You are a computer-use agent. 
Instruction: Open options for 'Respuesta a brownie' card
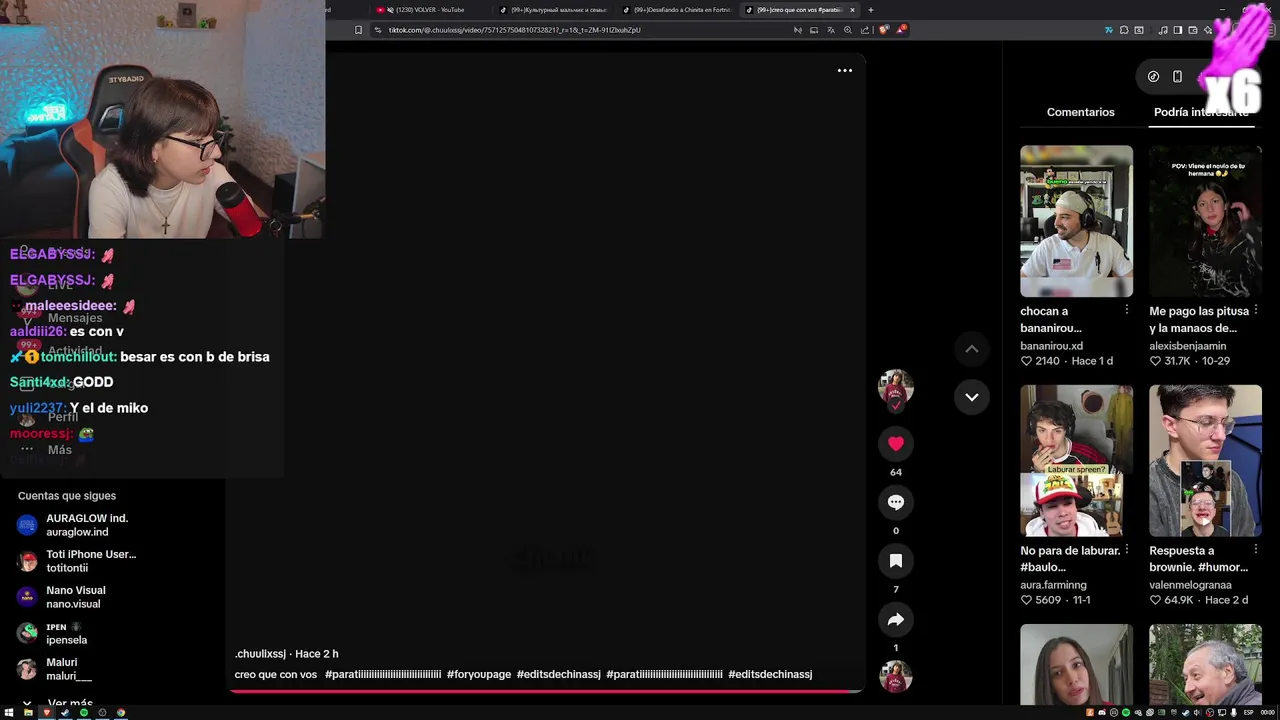[1256, 550]
